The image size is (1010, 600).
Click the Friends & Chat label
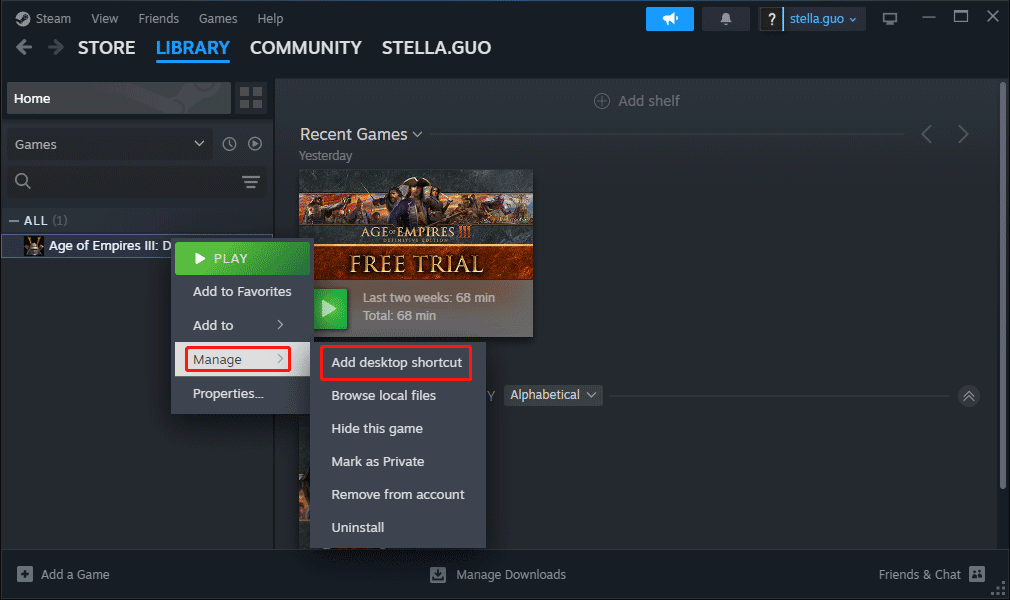pos(919,574)
